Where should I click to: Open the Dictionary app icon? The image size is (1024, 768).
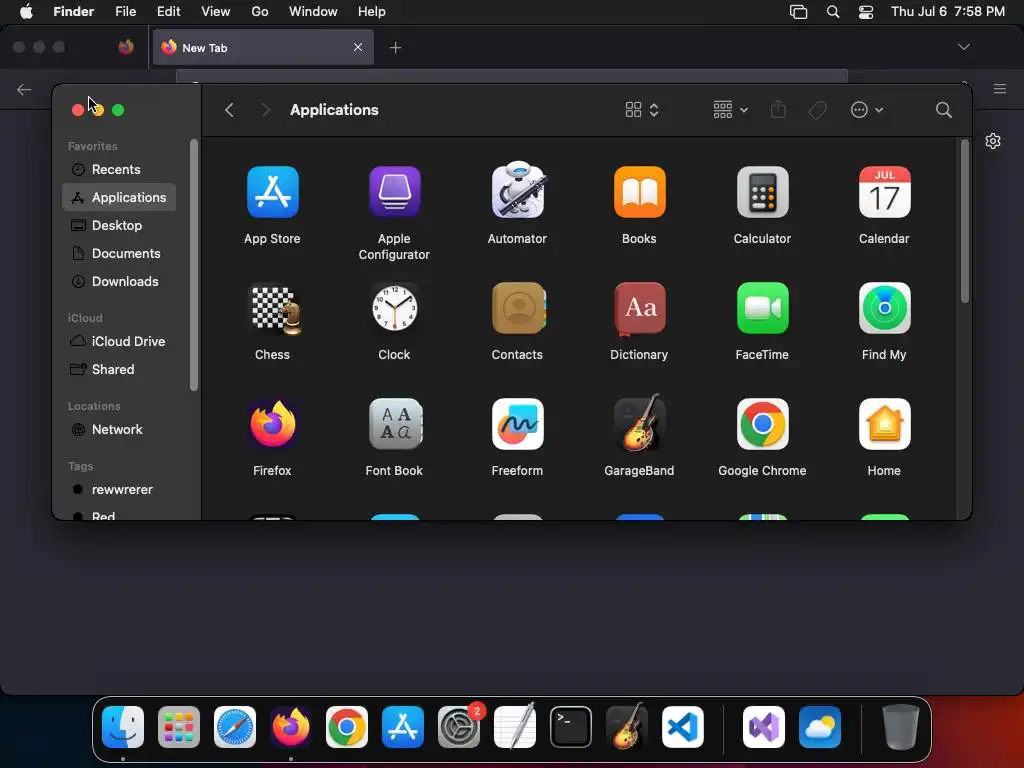(639, 308)
